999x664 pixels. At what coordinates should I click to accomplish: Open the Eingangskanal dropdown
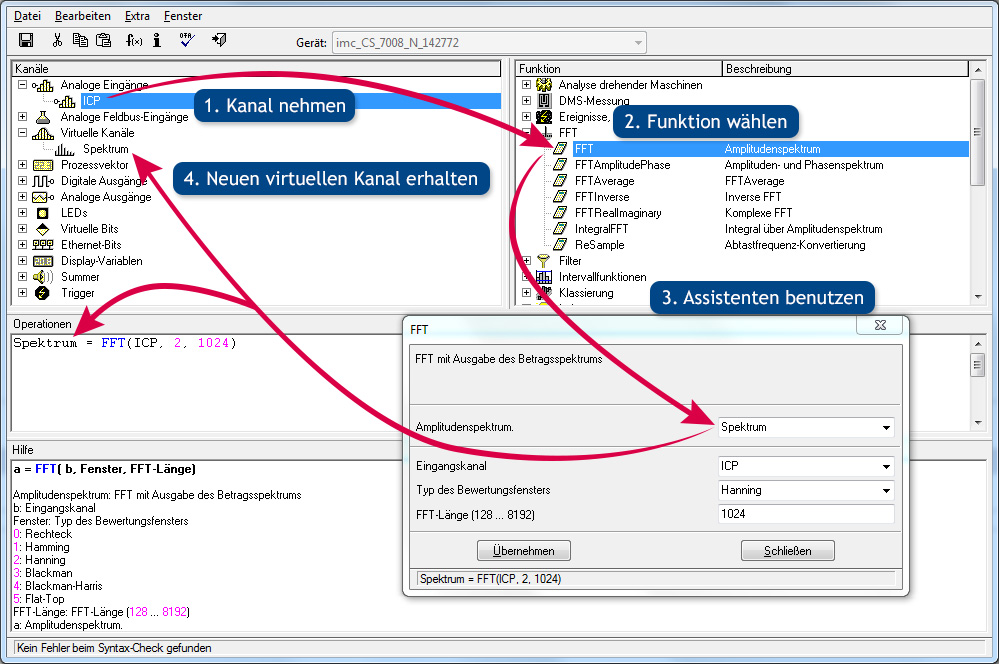[x=885, y=467]
